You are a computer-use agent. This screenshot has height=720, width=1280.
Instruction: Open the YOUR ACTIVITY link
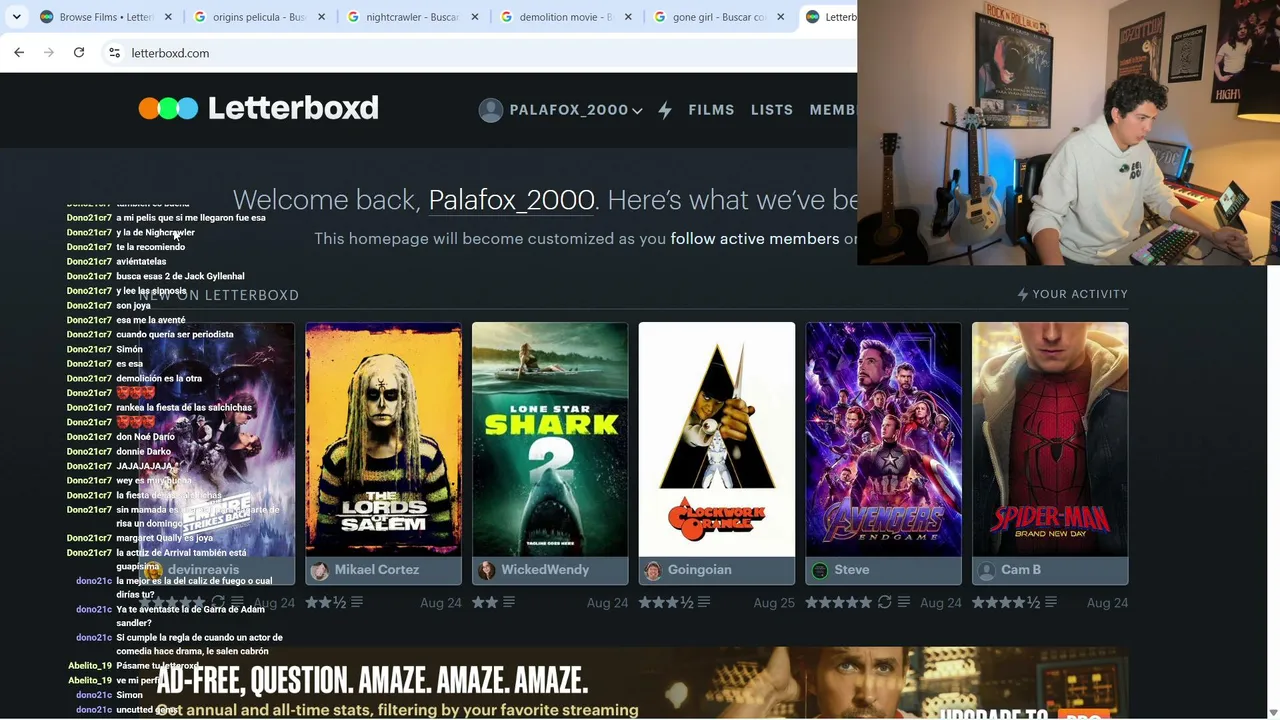tap(1072, 294)
